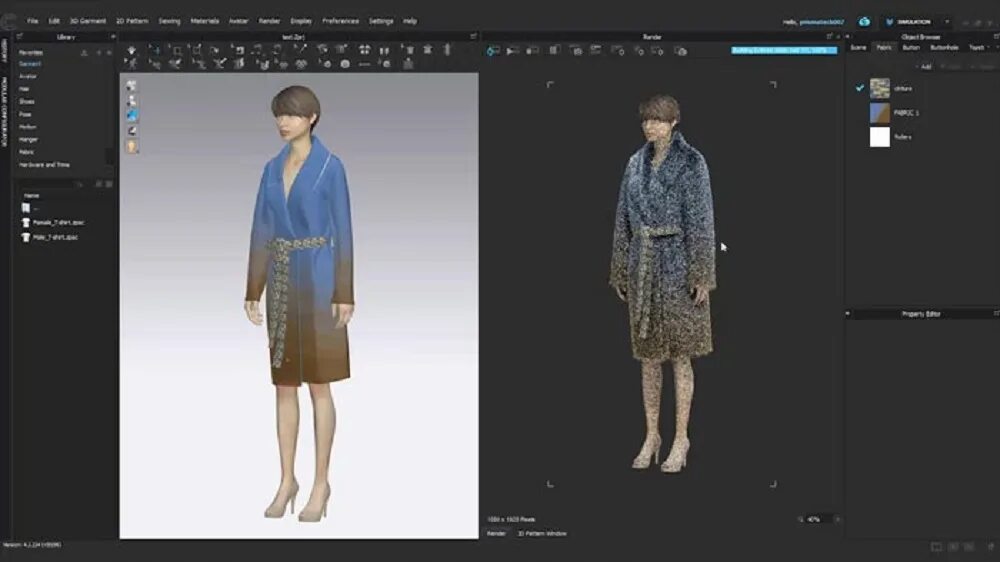Open the 2D Pattern menu

pos(132,21)
